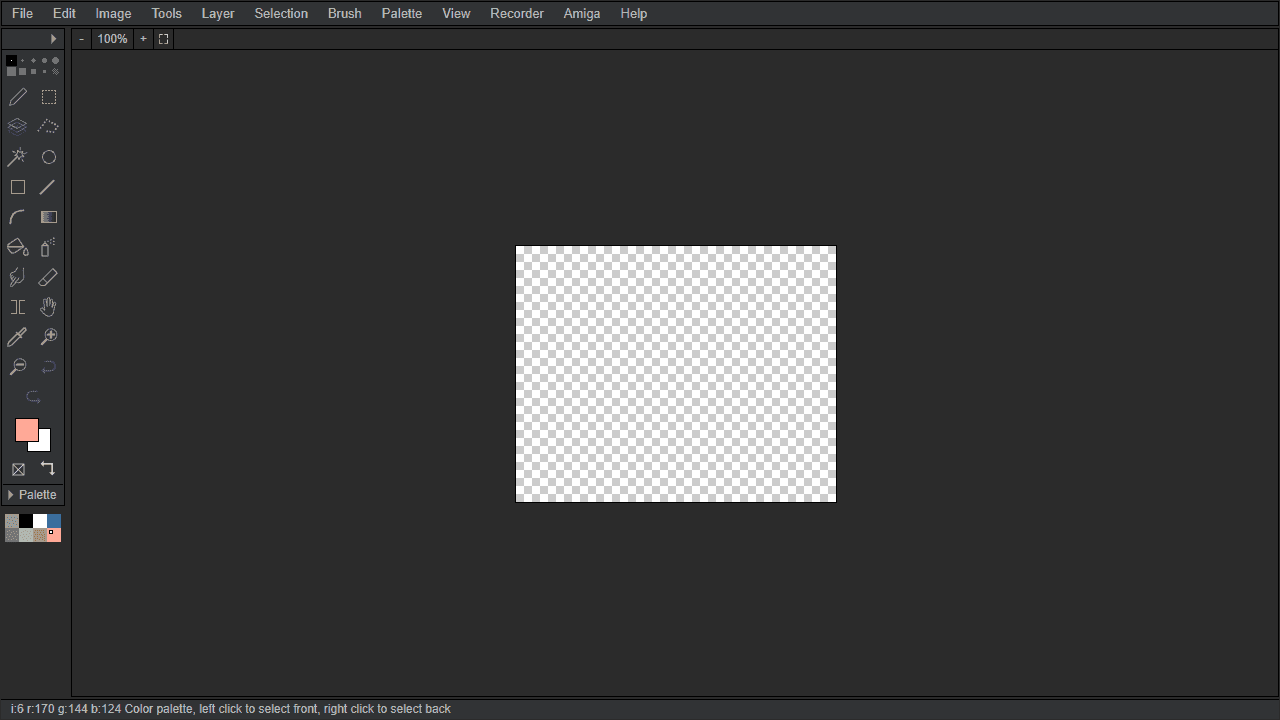Pick the black palette swatch
The width and height of the screenshot is (1280, 720).
coord(26,521)
